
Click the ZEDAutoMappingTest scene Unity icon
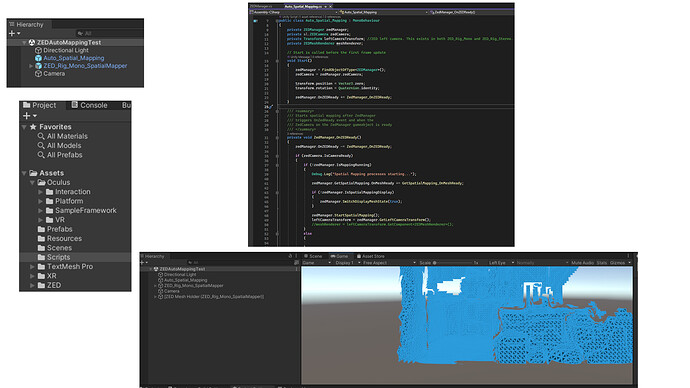pyautogui.click(x=32, y=43)
